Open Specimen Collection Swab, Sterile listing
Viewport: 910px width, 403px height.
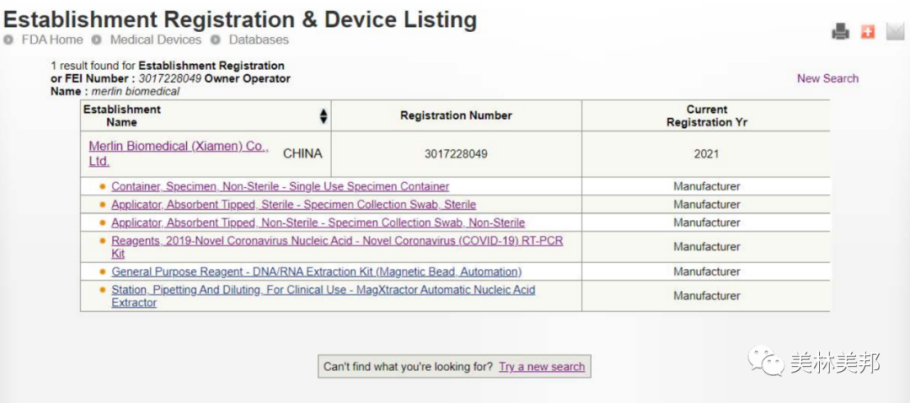pos(293,205)
